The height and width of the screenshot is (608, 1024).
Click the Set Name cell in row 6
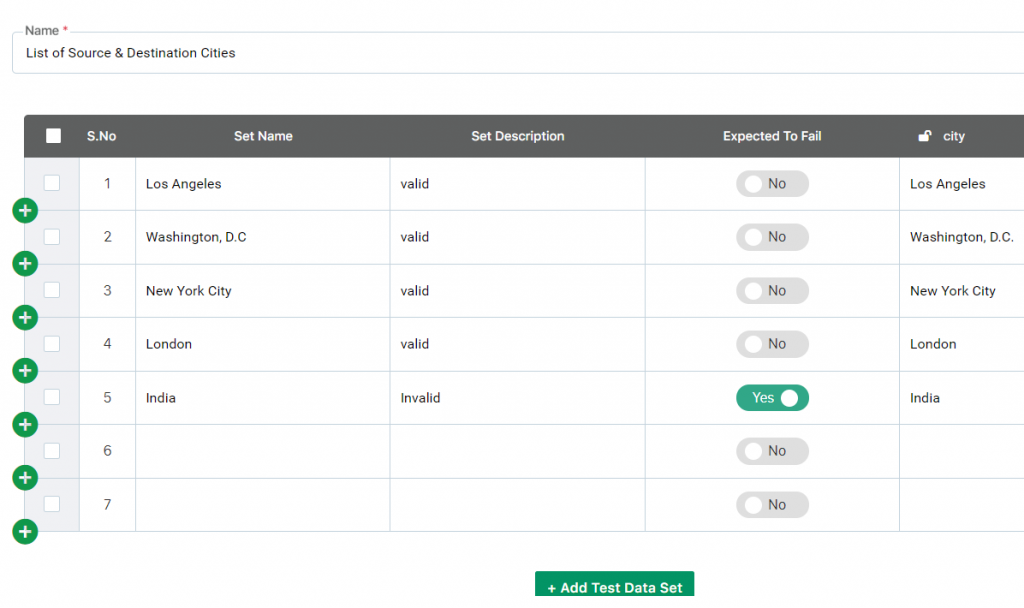263,451
